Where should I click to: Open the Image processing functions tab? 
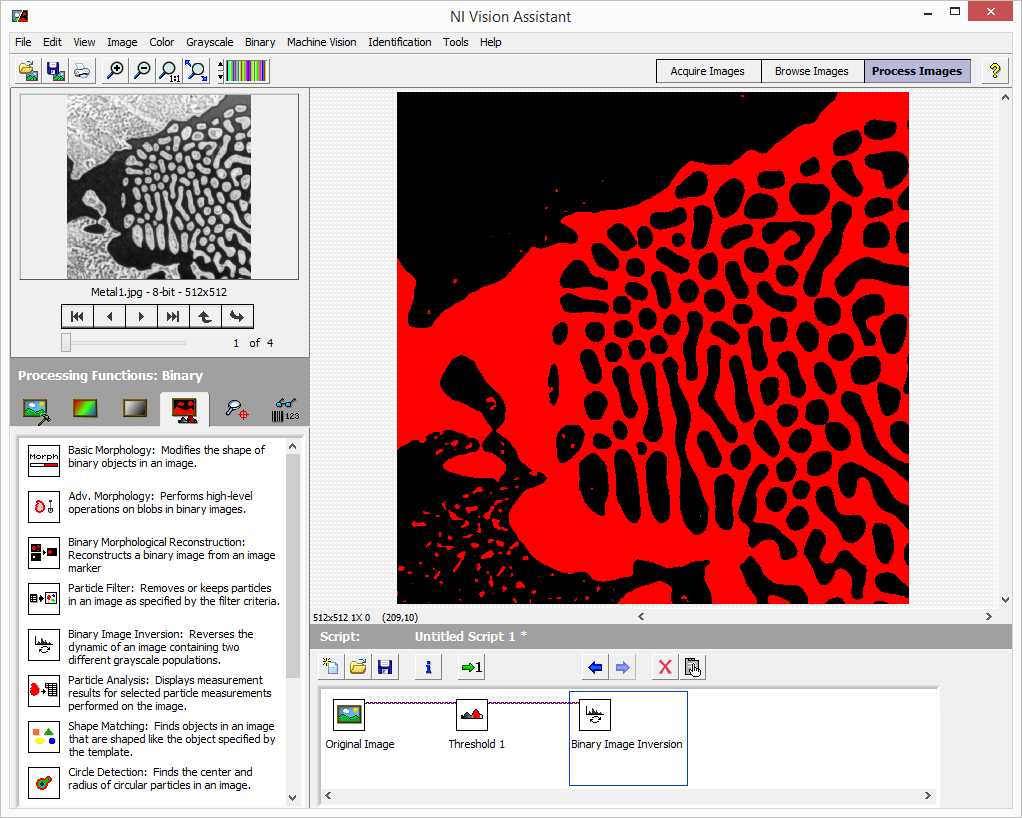[36, 411]
